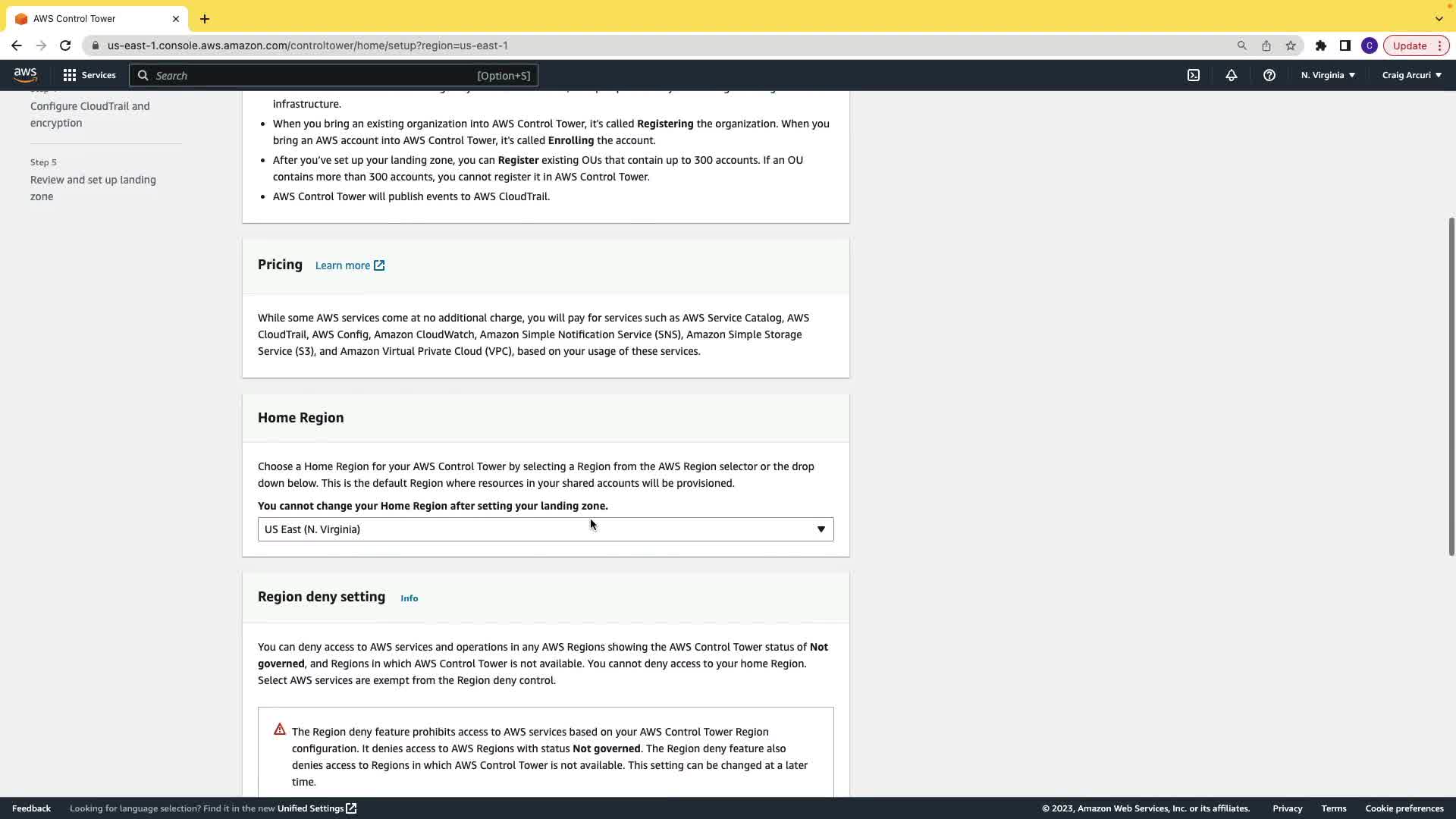Open the browser side panel icon
The height and width of the screenshot is (819, 1456).
tap(1345, 45)
